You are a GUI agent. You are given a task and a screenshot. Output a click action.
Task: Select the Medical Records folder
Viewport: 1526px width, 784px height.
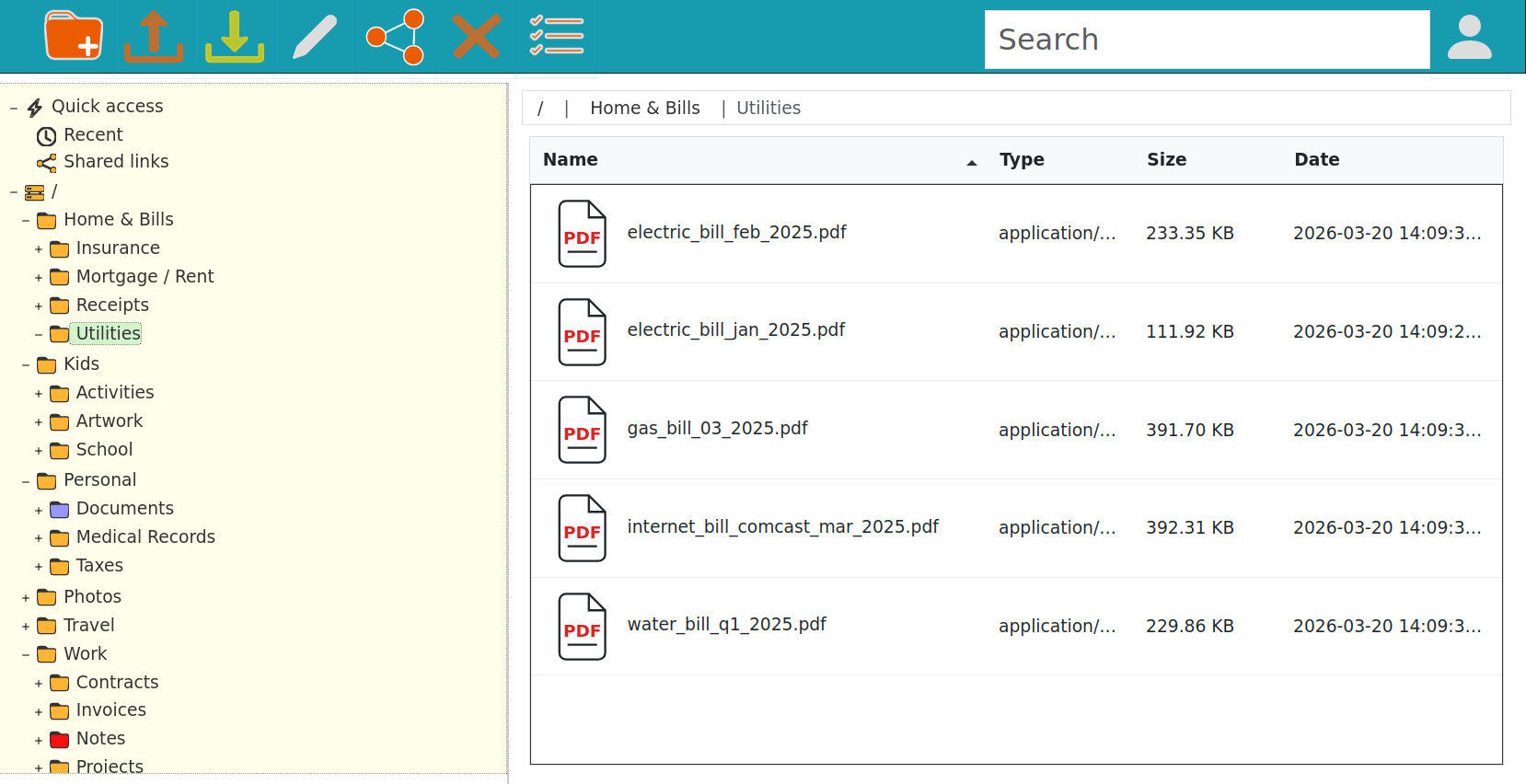click(x=145, y=537)
